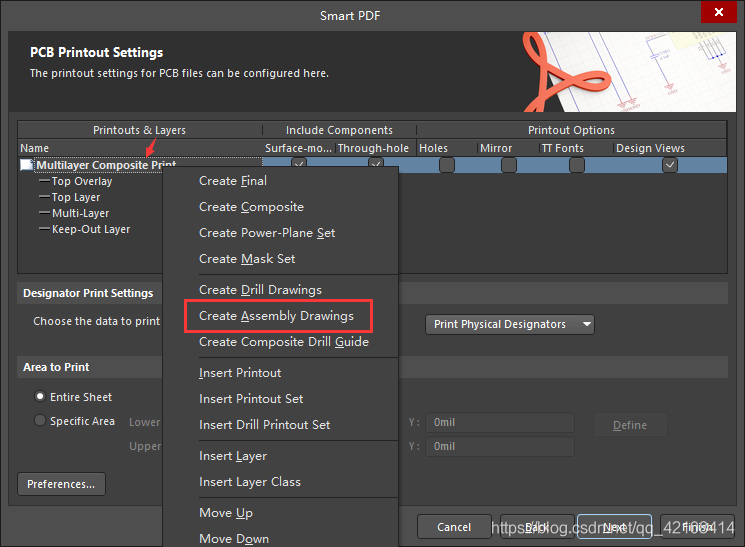
Task: Open the Preferences dialog
Action: 61,485
